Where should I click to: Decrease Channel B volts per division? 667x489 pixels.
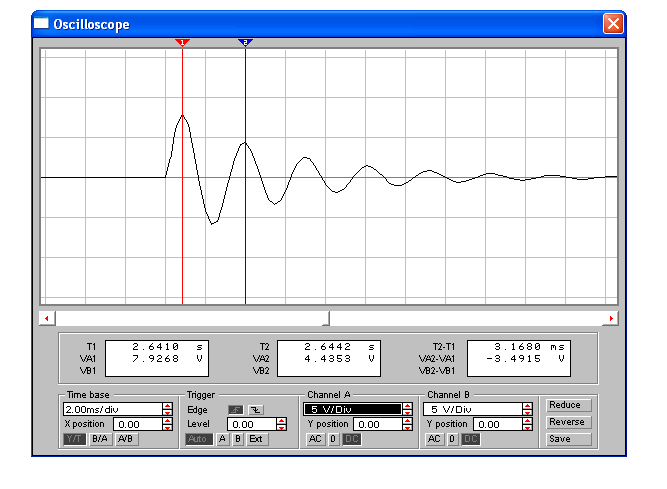(527, 412)
